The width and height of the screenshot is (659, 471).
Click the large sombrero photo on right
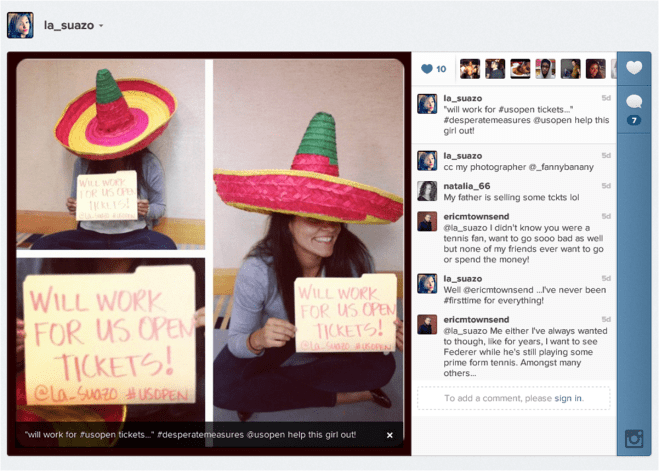tap(308, 240)
